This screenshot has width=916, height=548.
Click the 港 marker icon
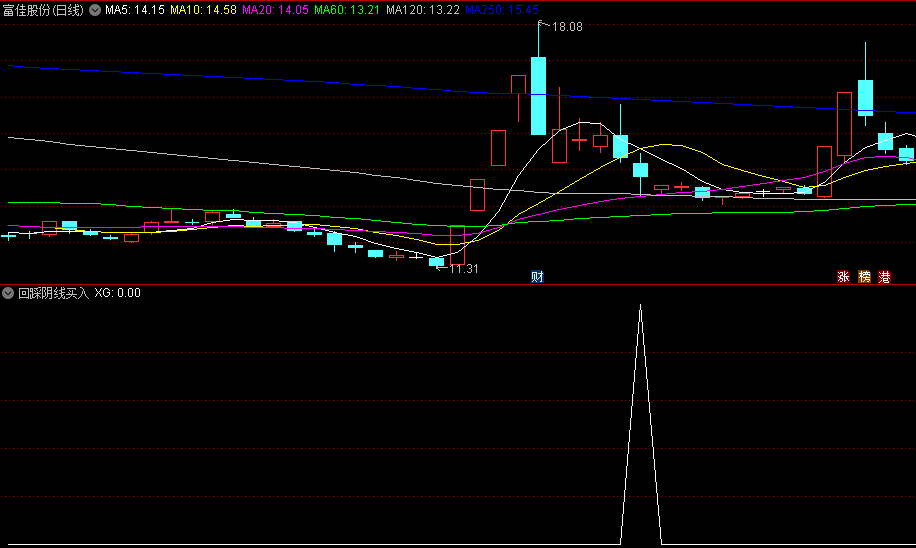pyautogui.click(x=884, y=276)
